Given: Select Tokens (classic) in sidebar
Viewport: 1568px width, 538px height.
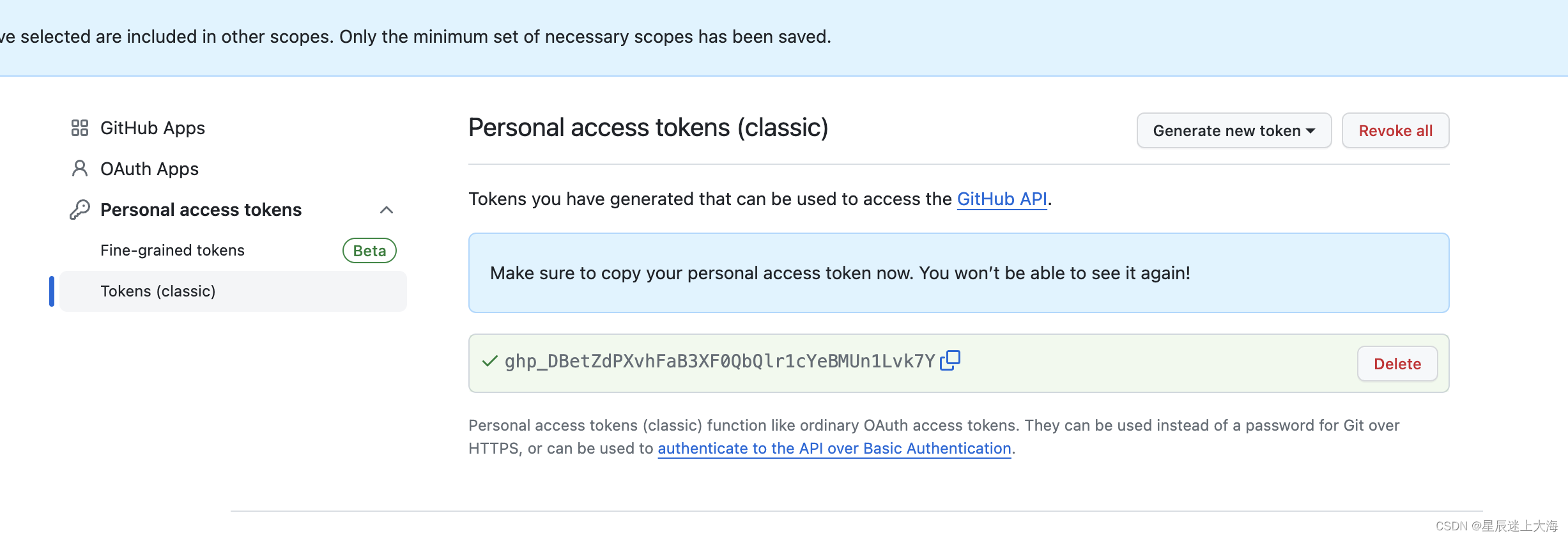Looking at the screenshot, I should click(x=158, y=291).
